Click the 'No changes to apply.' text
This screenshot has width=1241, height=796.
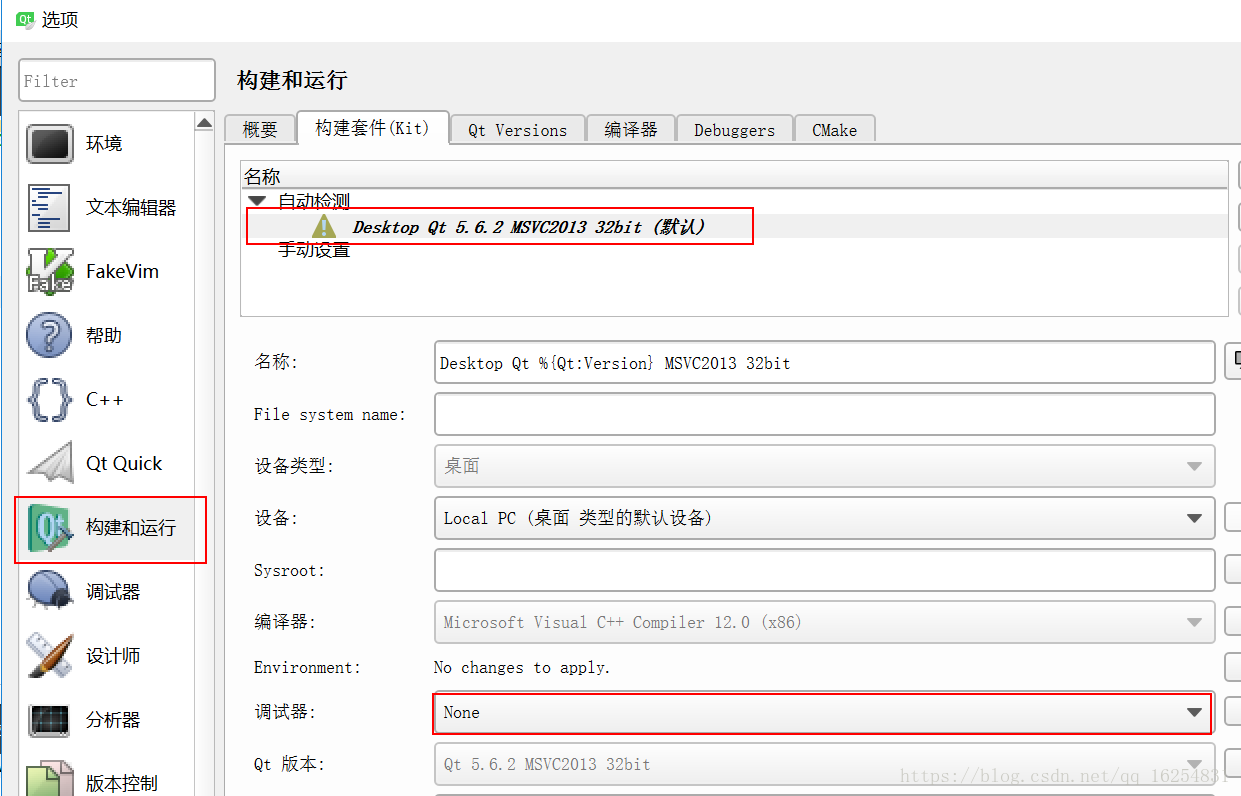coord(522,667)
